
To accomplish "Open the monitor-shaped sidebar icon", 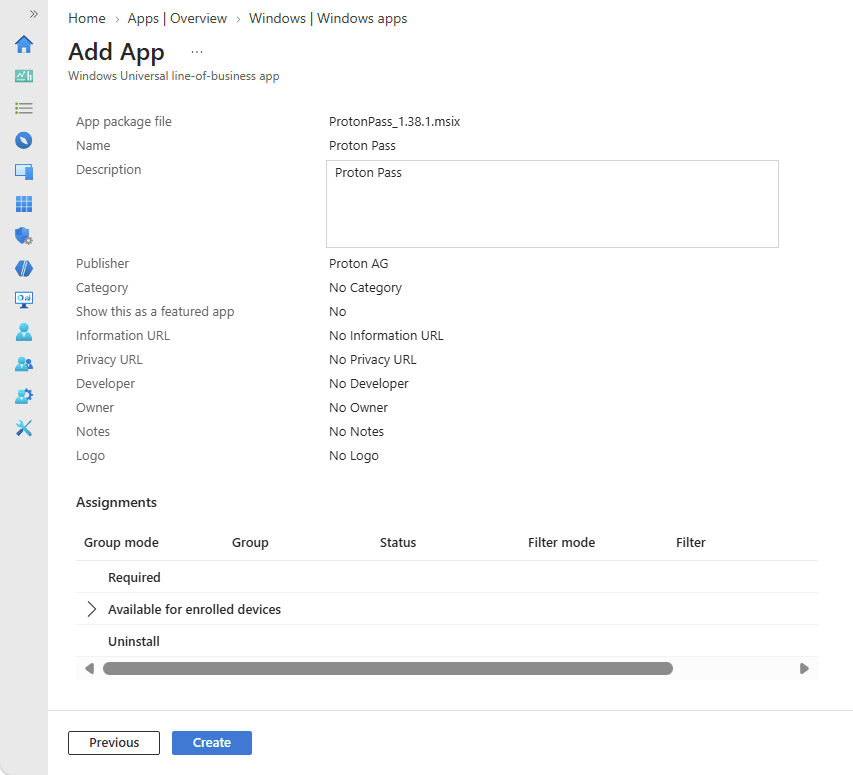I will (x=24, y=300).
